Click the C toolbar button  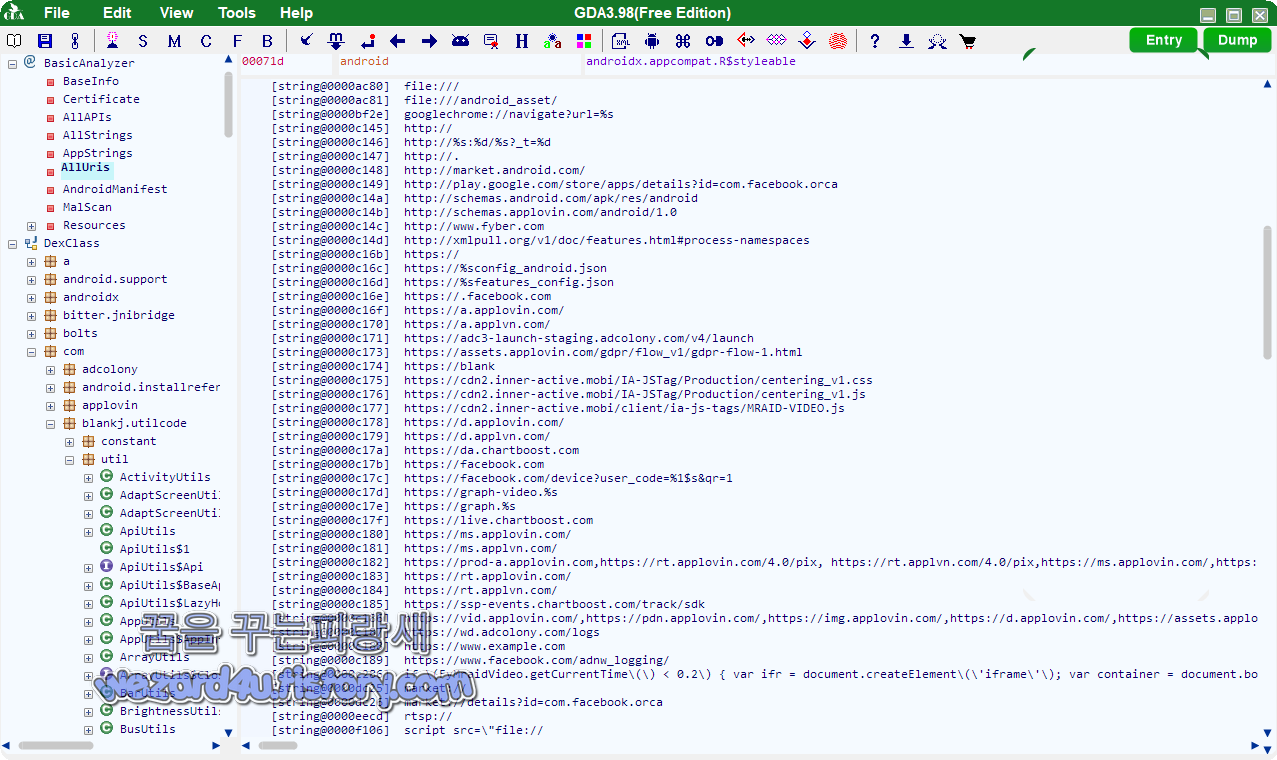pos(206,41)
